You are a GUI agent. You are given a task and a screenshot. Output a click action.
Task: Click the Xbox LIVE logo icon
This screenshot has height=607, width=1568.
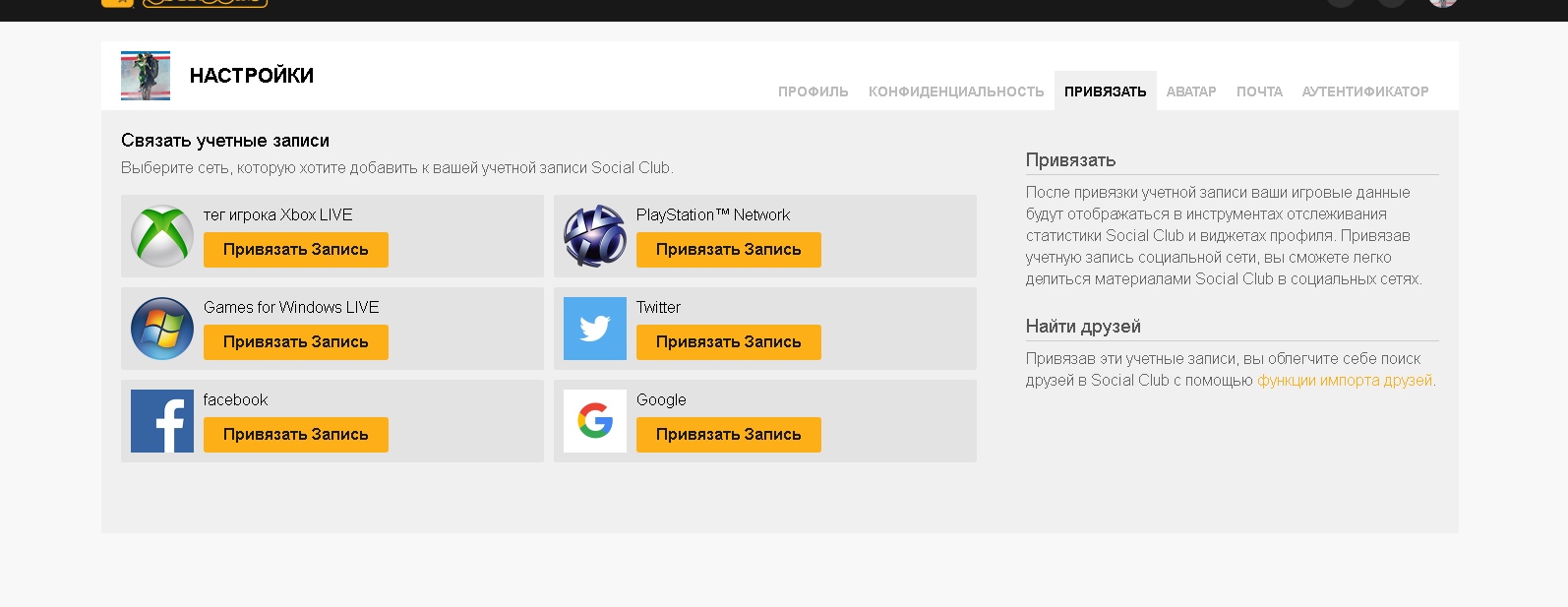162,236
